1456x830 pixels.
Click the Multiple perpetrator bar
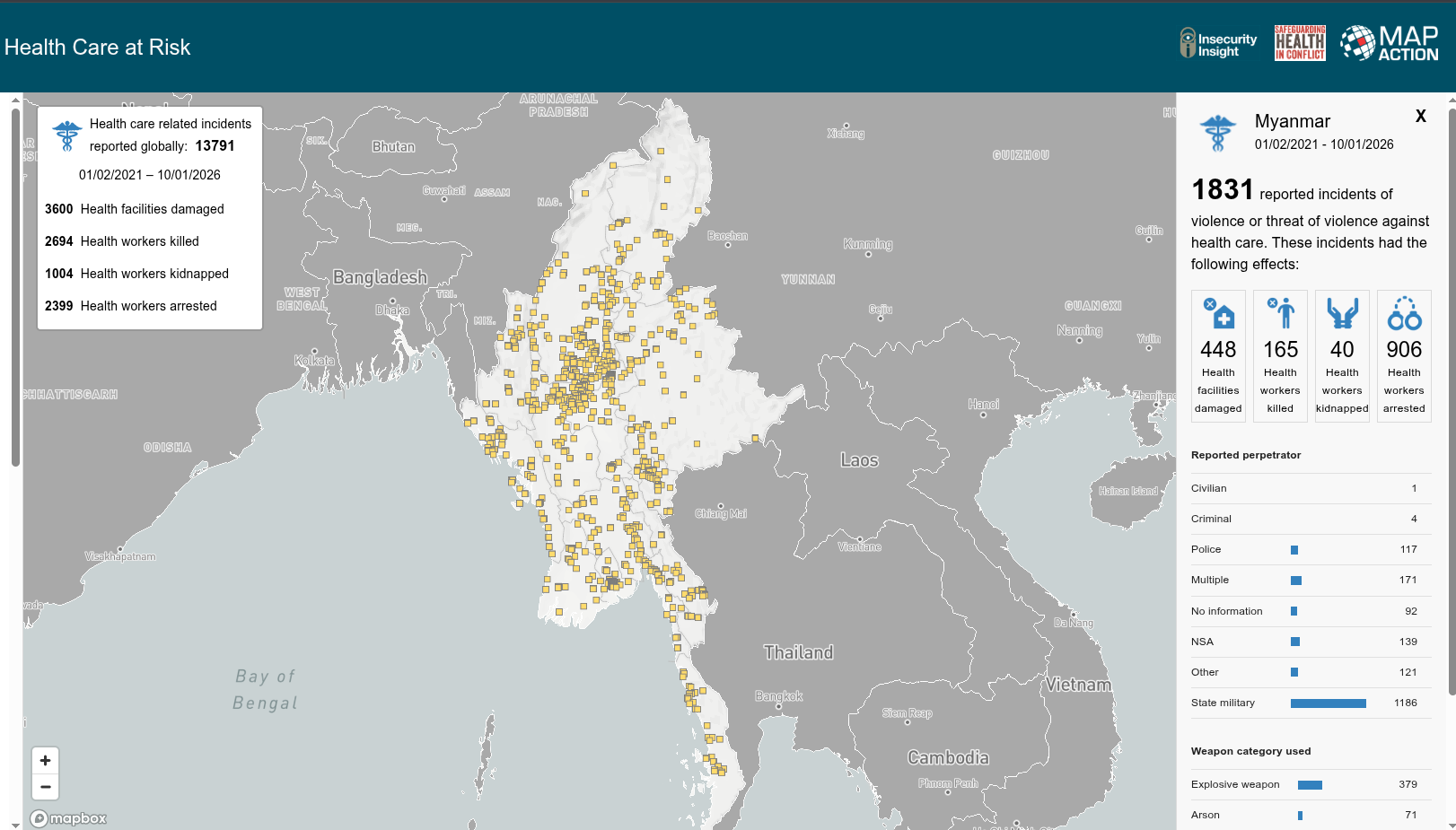pyautogui.click(x=1296, y=581)
